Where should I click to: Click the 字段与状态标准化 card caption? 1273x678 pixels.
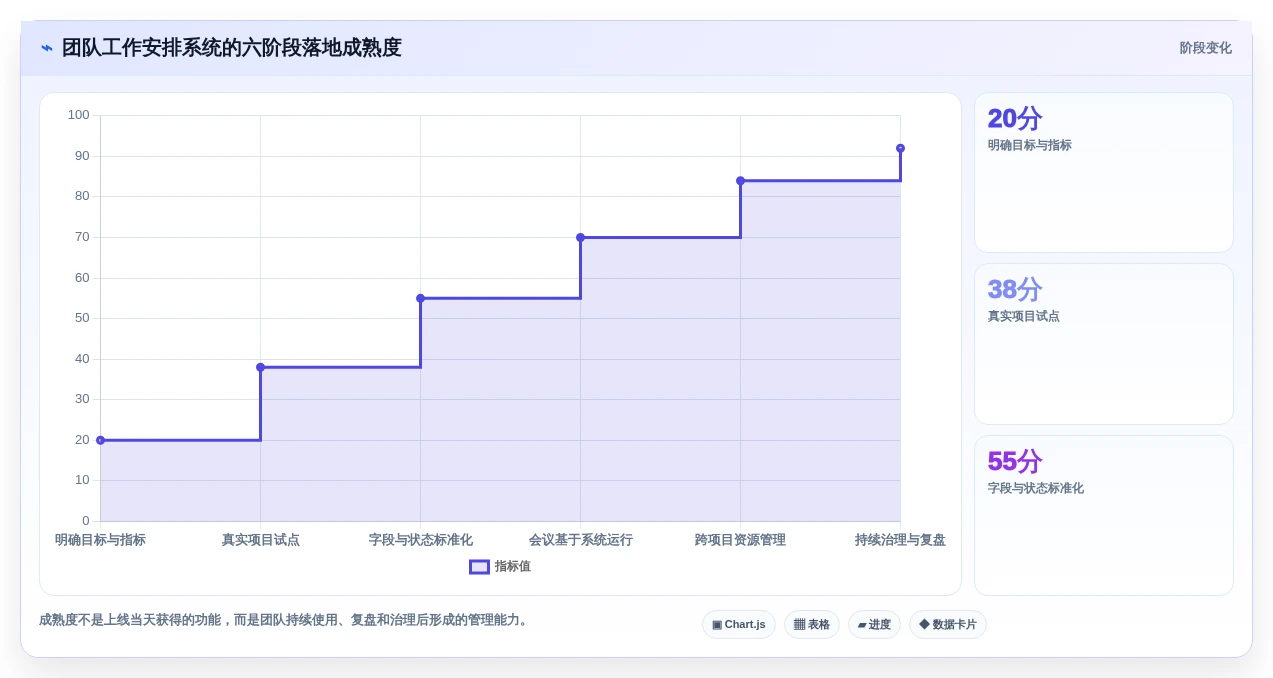click(1035, 488)
